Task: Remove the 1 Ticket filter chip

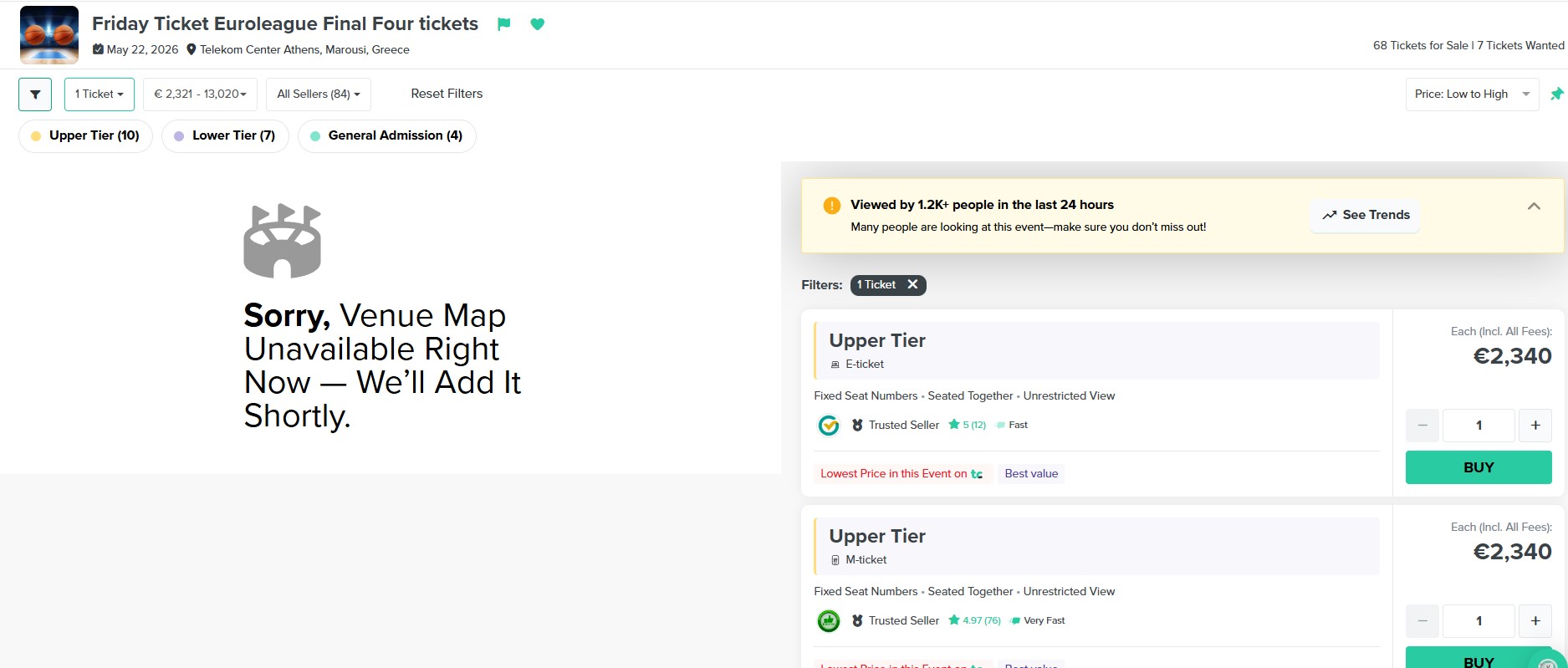Action: point(912,285)
